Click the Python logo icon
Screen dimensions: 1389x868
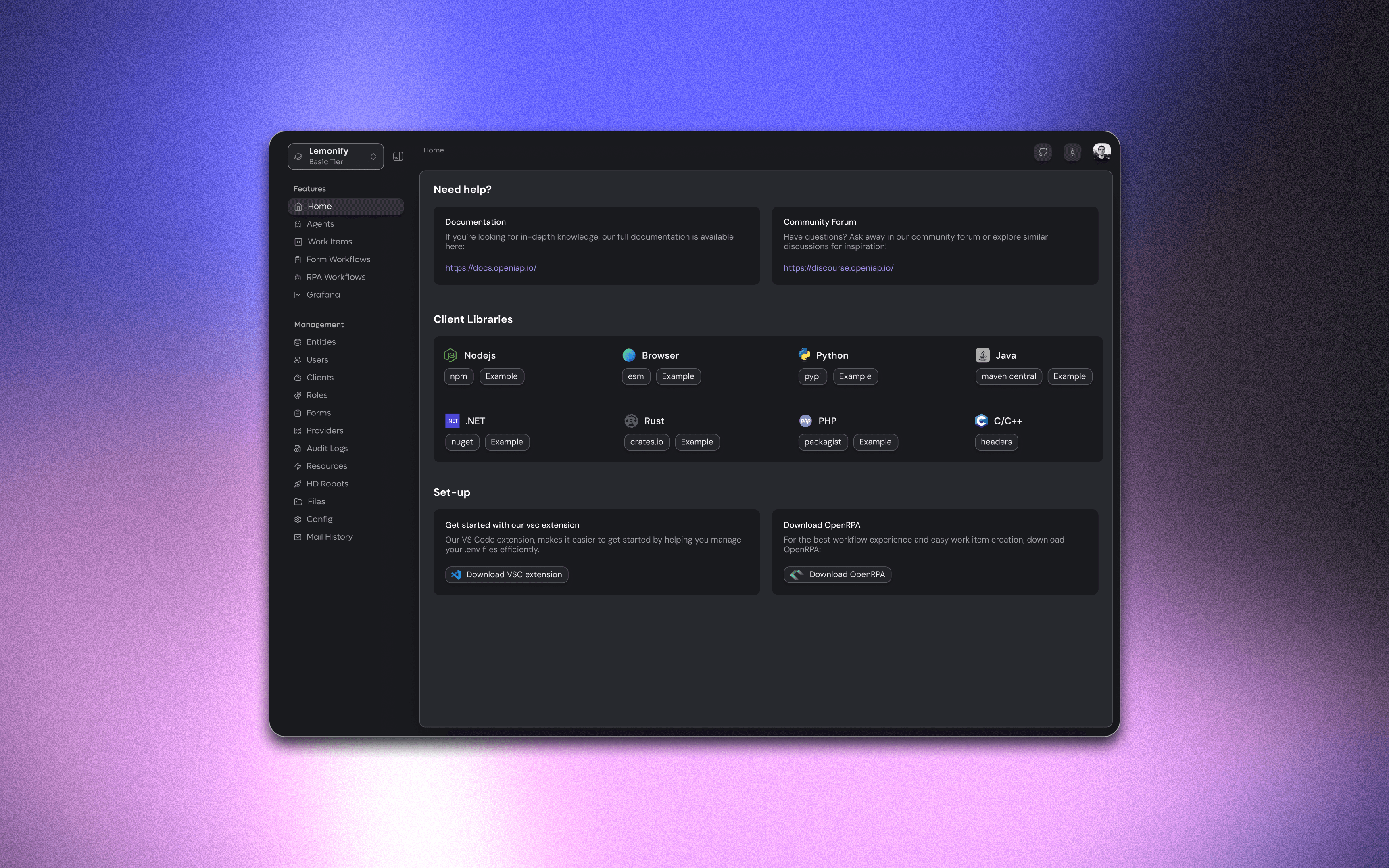point(804,355)
